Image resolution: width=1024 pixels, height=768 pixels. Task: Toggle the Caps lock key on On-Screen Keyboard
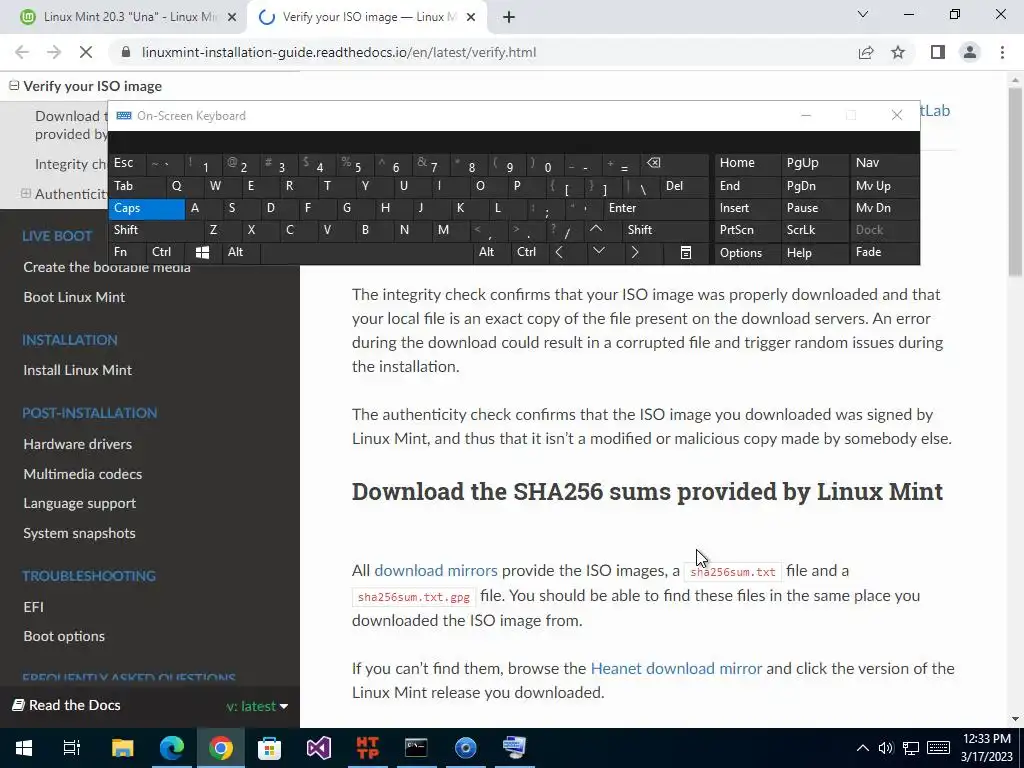[x=146, y=208]
